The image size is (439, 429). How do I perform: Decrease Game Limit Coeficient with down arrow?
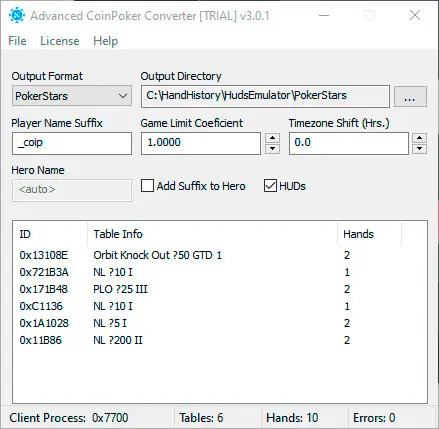272,149
